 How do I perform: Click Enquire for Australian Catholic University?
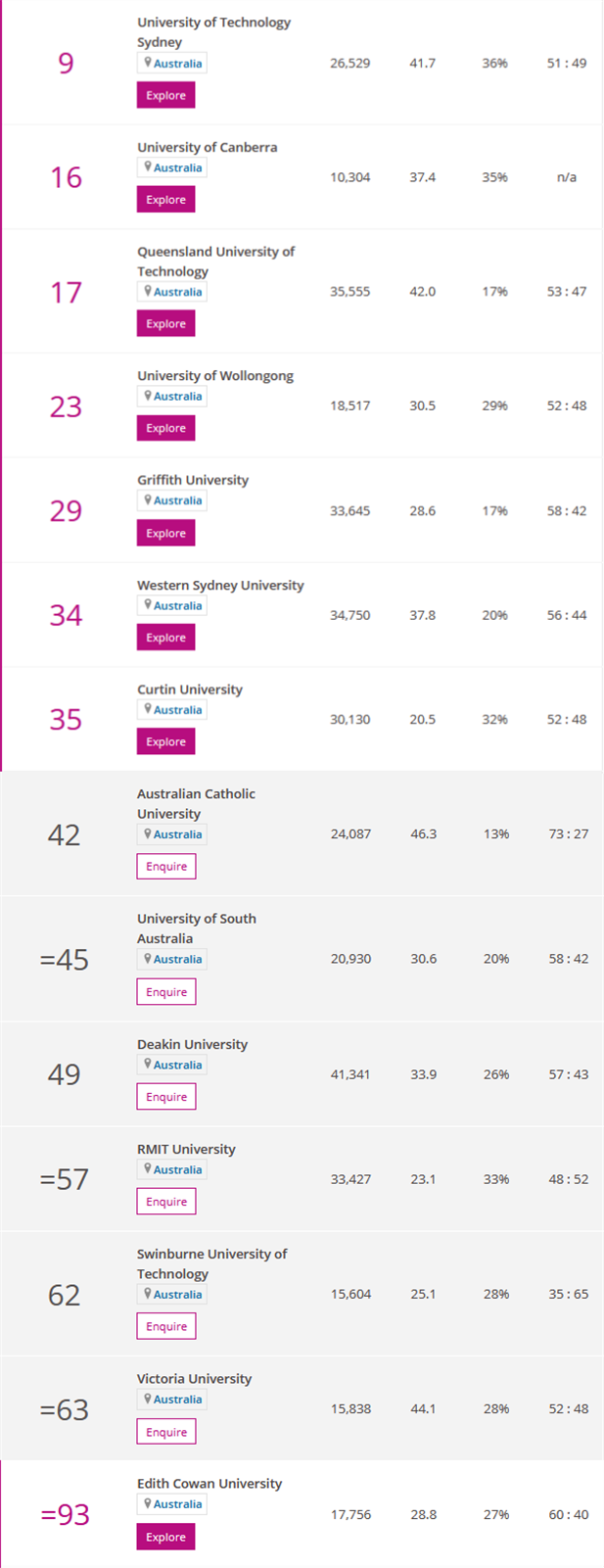[166, 867]
